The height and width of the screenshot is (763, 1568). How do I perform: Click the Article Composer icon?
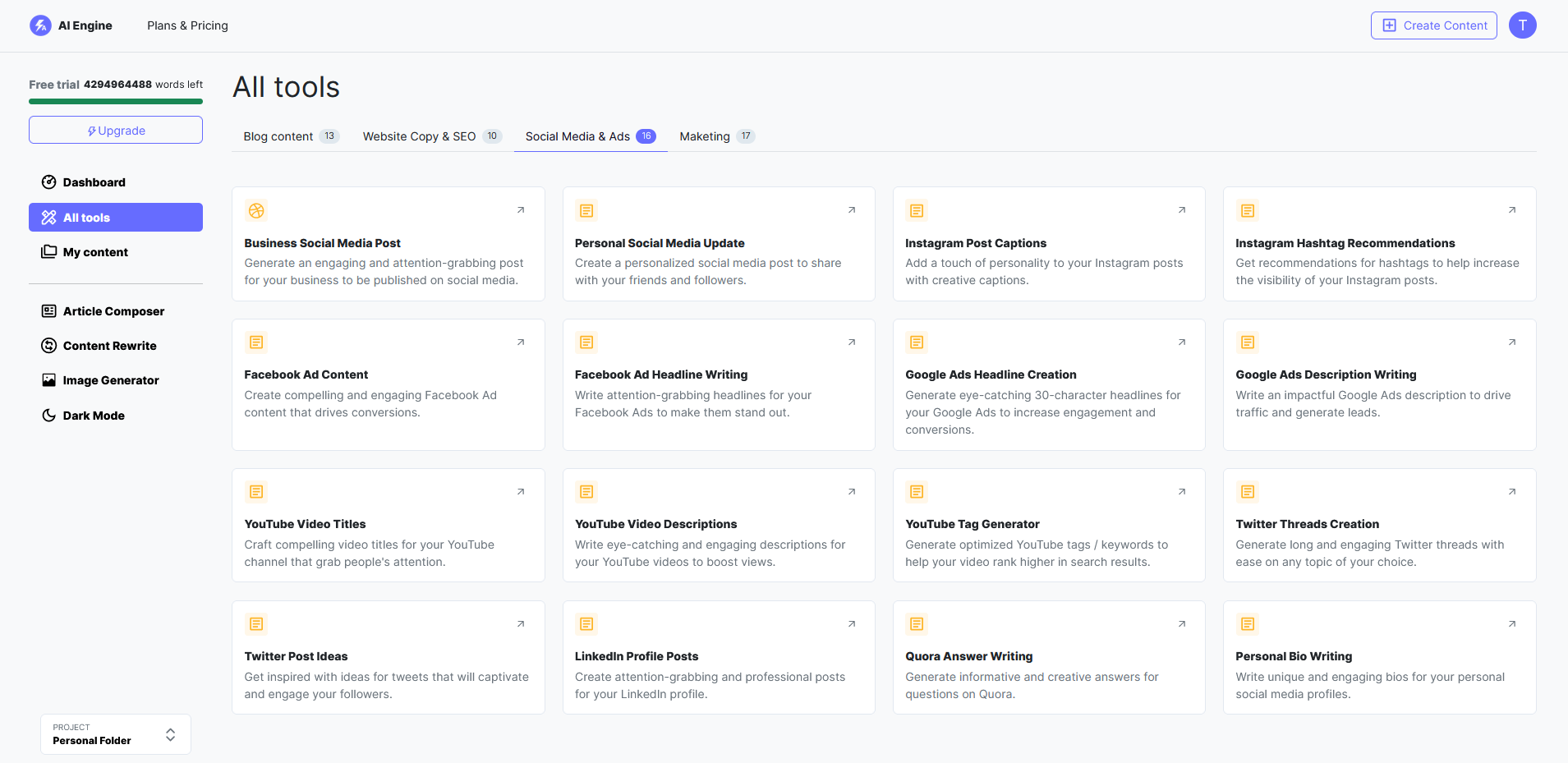point(49,311)
